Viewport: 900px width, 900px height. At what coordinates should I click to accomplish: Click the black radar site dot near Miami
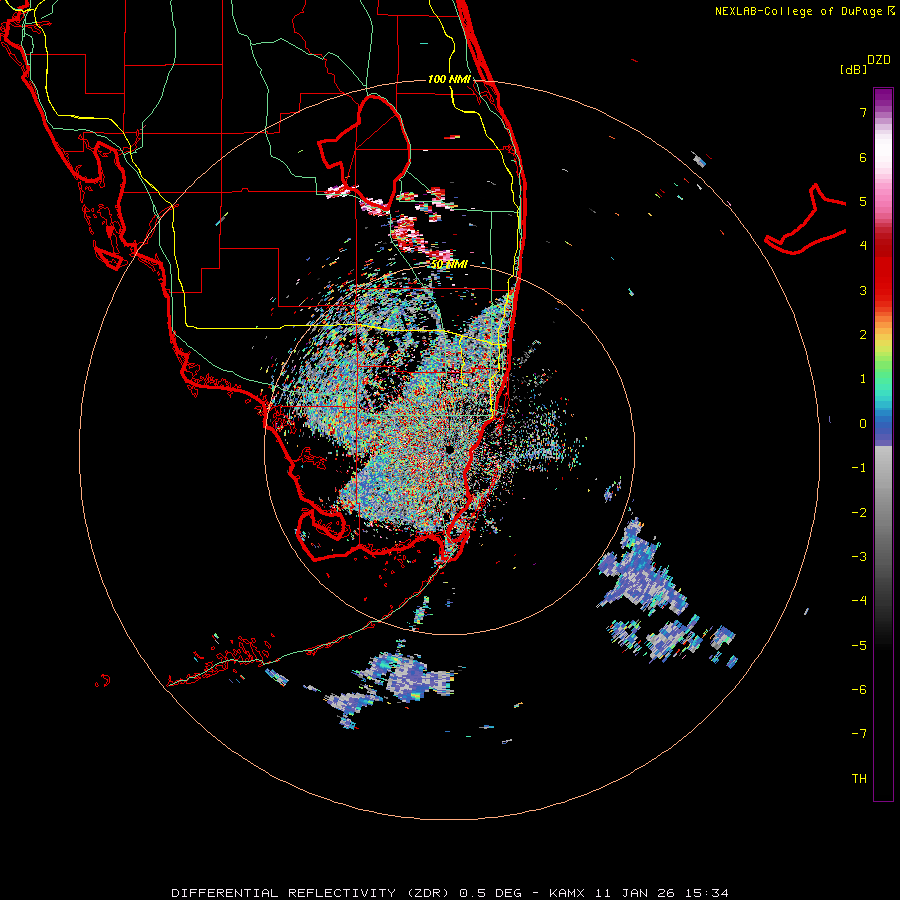coord(450,449)
